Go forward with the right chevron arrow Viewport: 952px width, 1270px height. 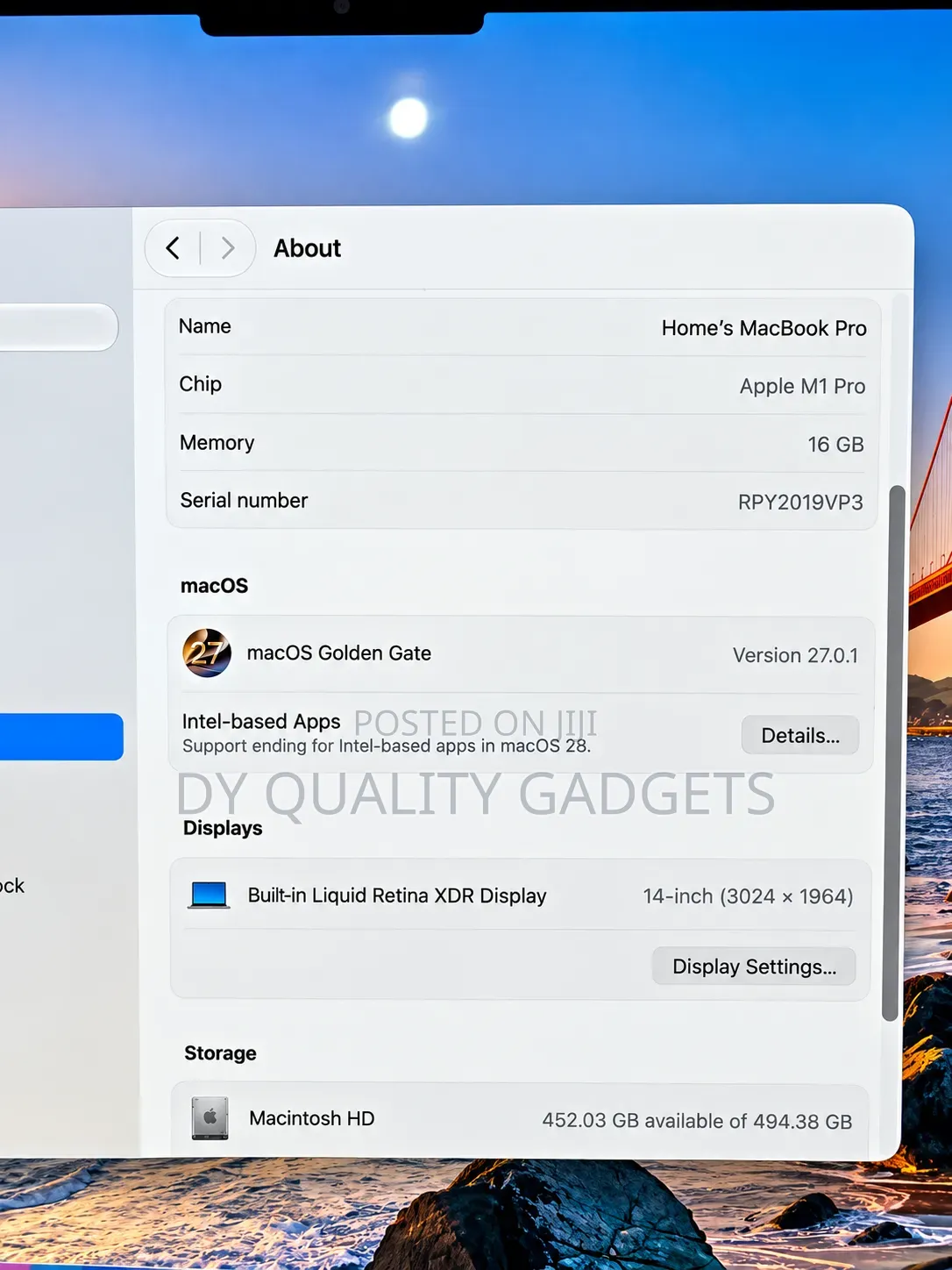[228, 248]
